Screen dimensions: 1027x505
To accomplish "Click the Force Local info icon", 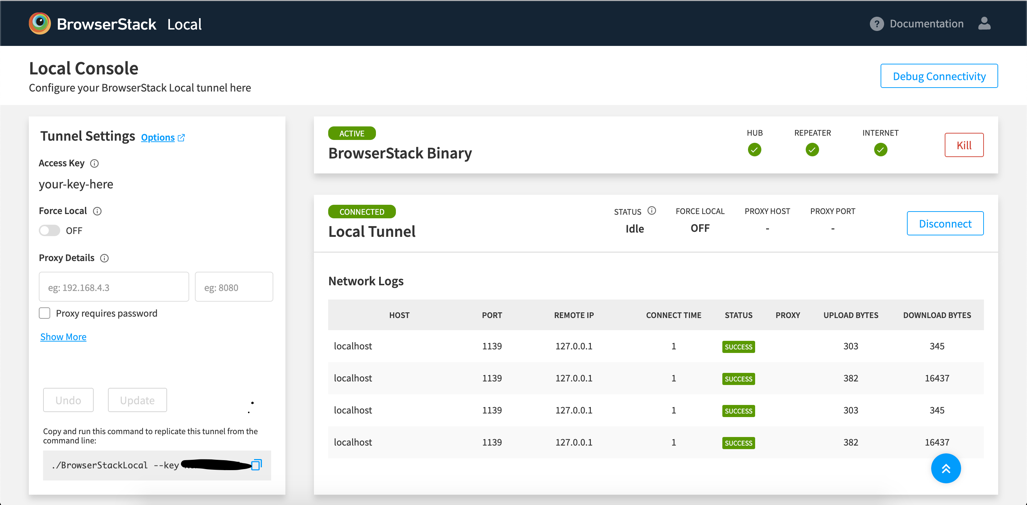I will (98, 211).
